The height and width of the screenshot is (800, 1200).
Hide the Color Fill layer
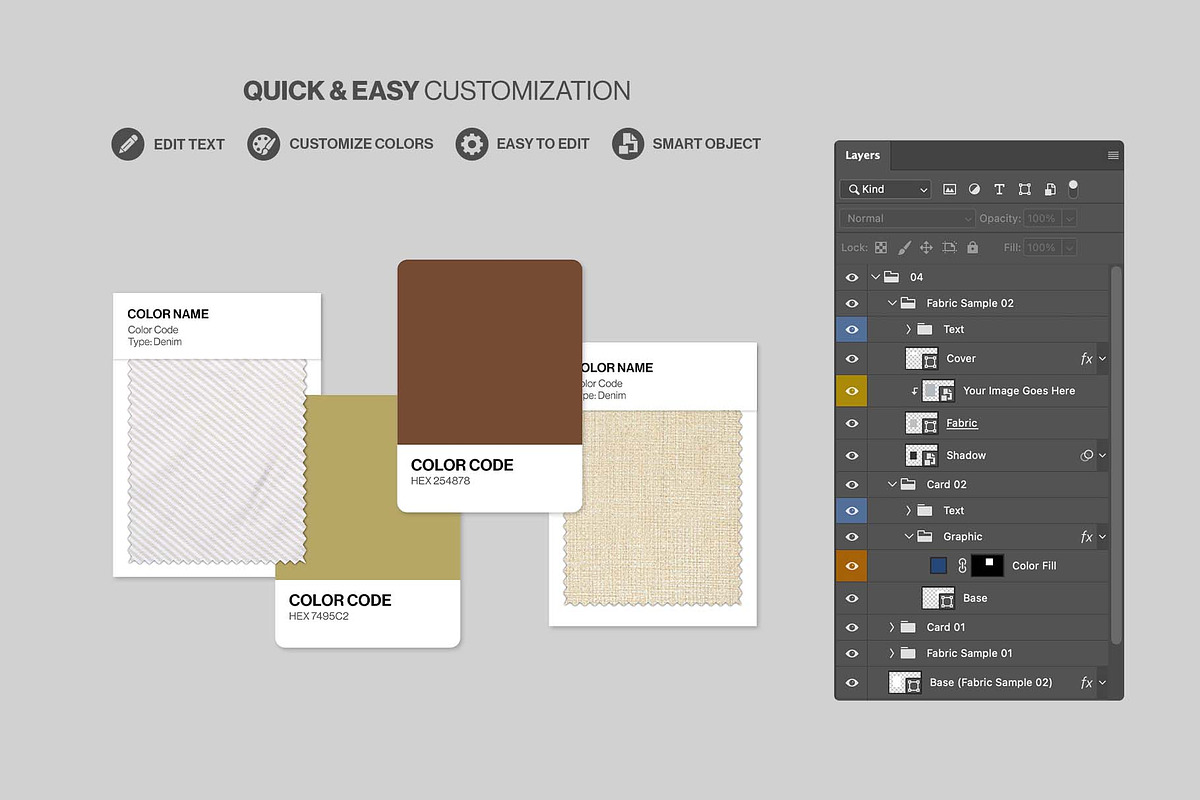(x=852, y=566)
